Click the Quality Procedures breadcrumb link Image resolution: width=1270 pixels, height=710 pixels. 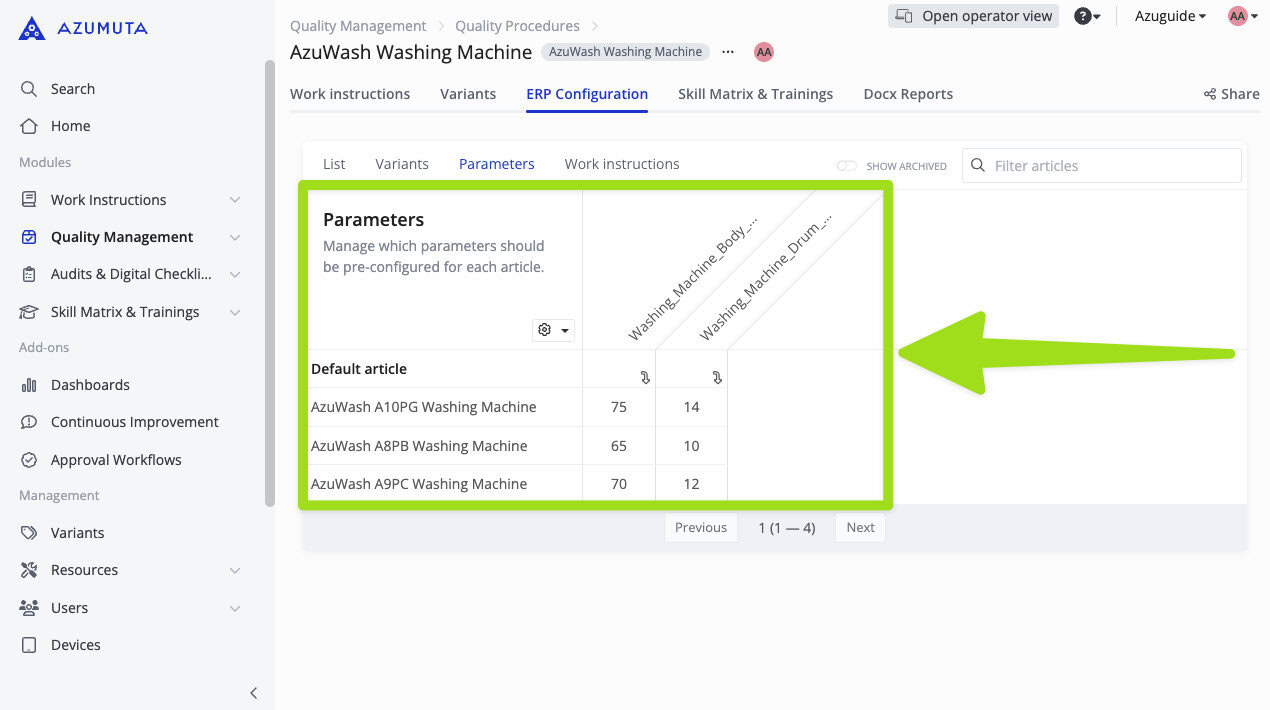pyautogui.click(x=517, y=25)
